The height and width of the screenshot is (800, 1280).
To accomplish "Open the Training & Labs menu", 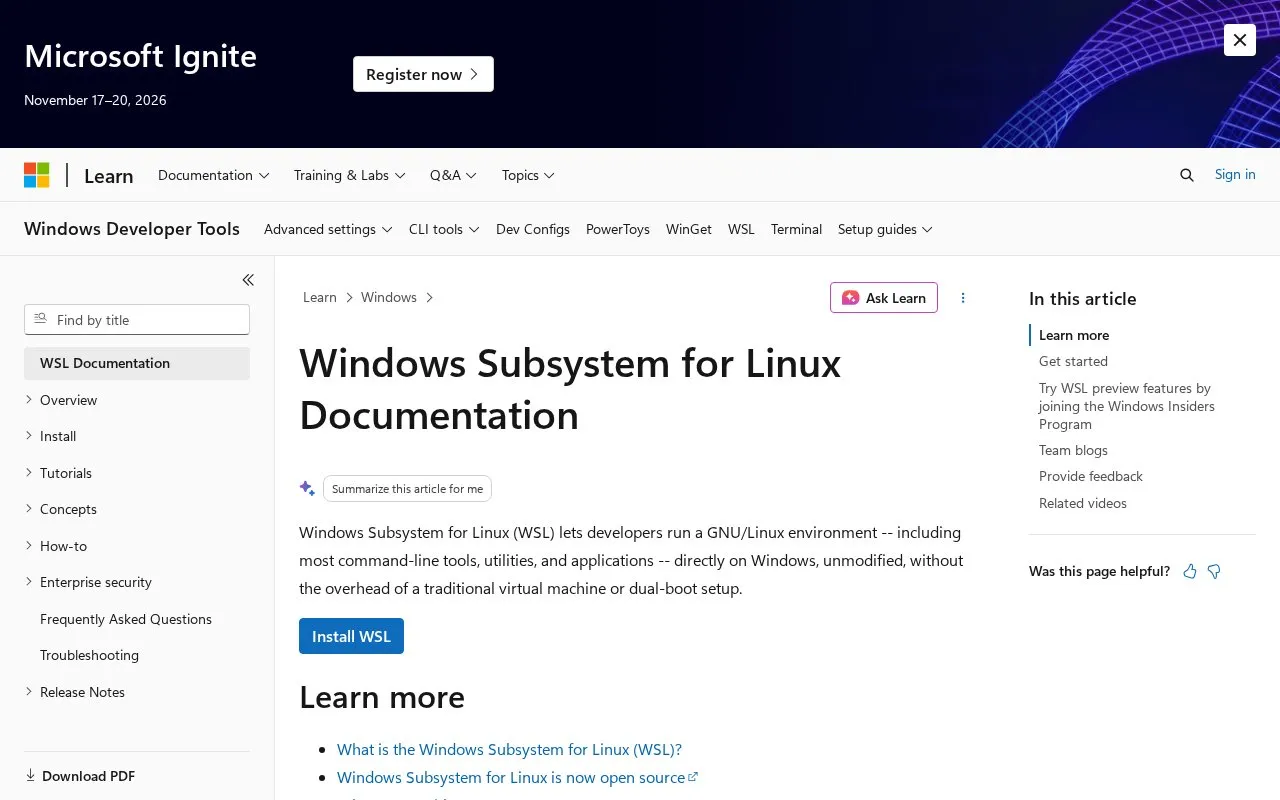I will [x=350, y=175].
